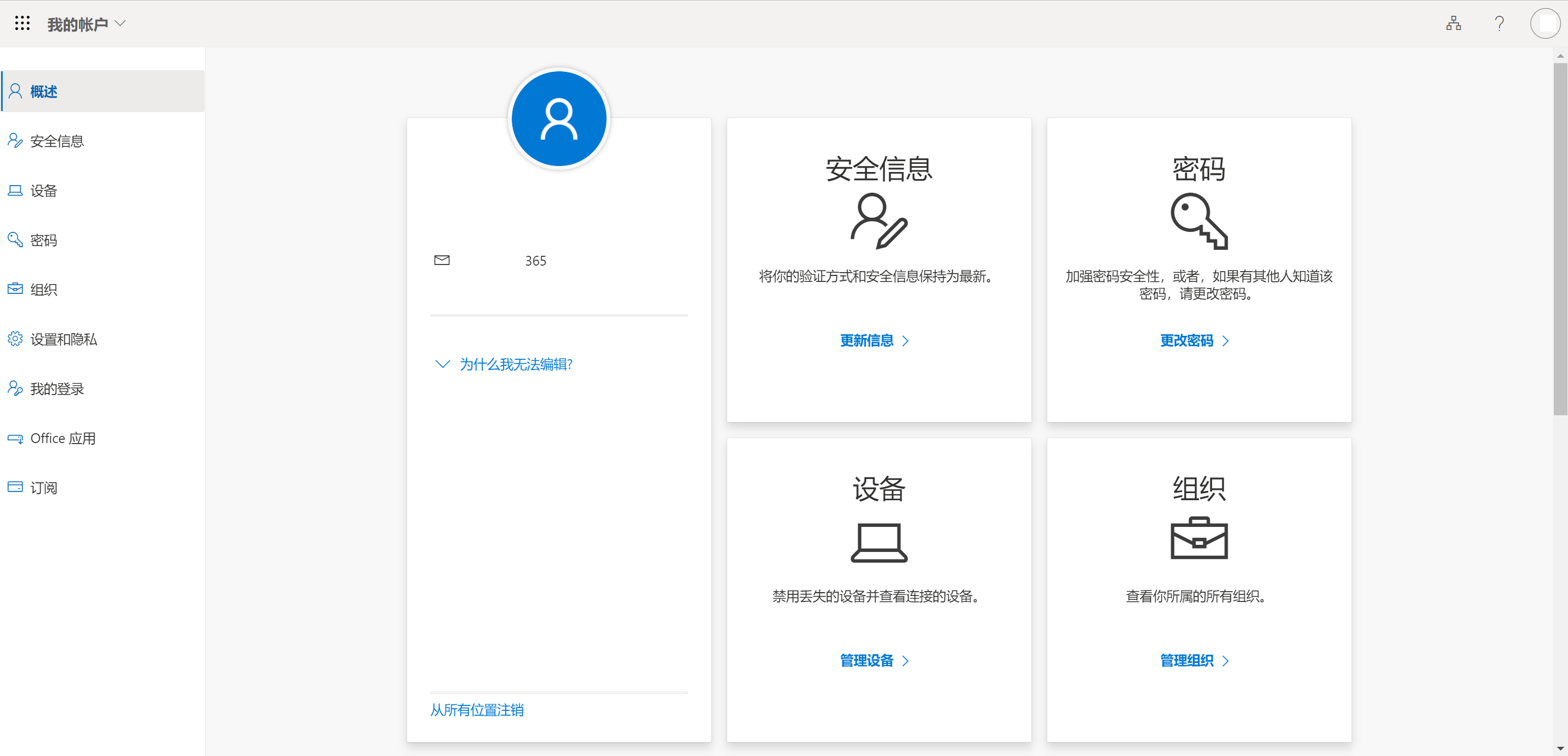Click the 管理设备 link
Image resolution: width=1568 pixels, height=756 pixels.
point(873,660)
